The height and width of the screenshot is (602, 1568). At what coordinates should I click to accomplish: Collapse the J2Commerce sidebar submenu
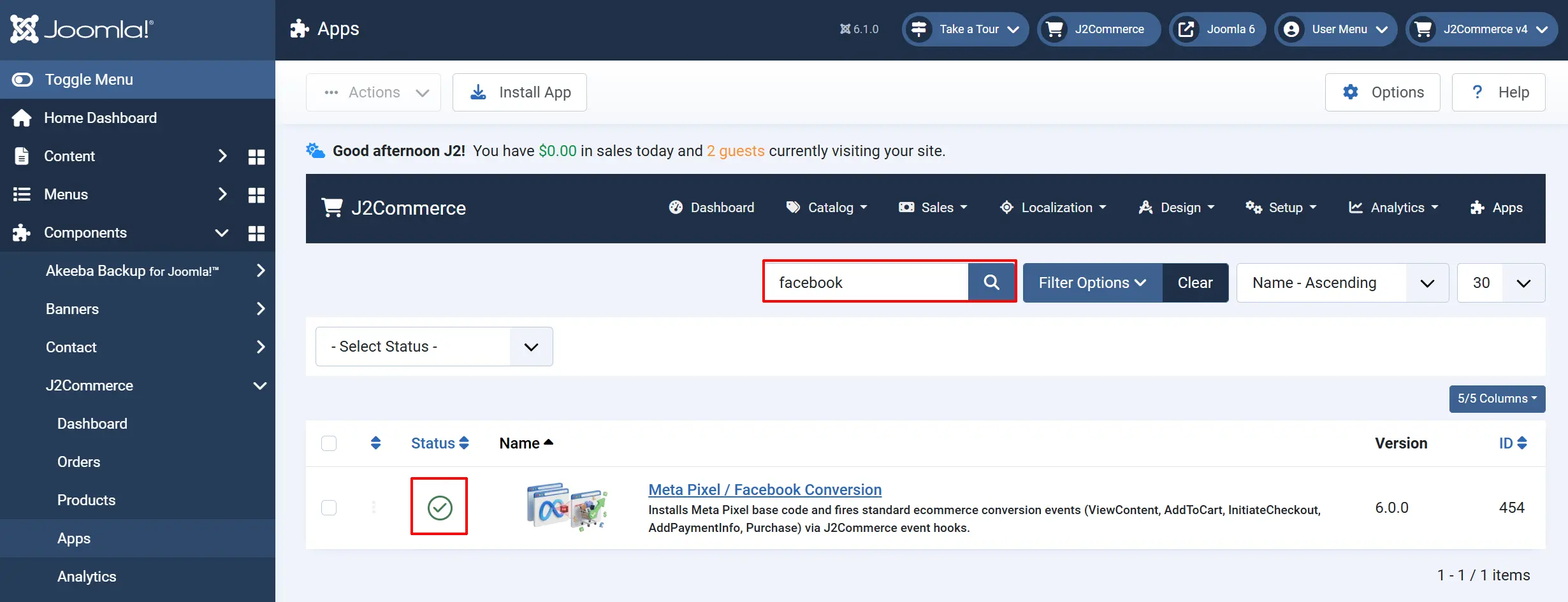click(x=260, y=385)
